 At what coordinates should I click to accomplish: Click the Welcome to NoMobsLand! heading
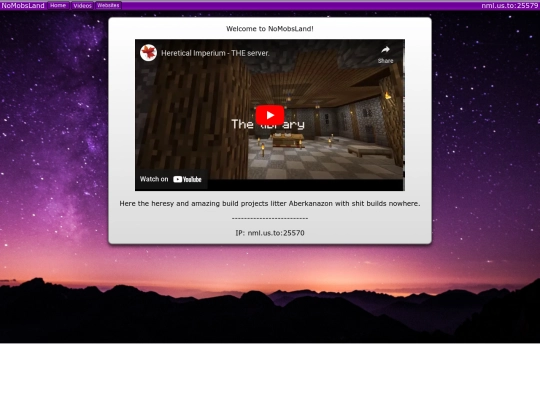[270, 29]
